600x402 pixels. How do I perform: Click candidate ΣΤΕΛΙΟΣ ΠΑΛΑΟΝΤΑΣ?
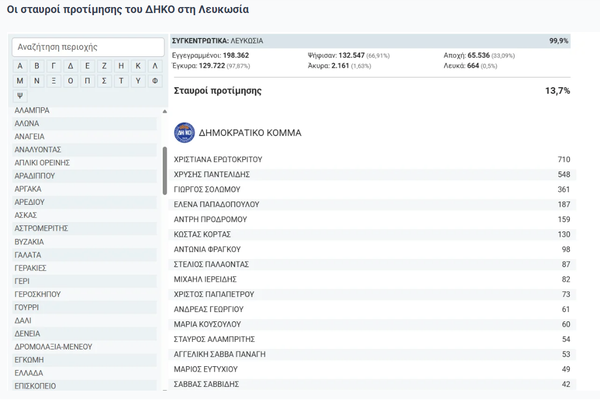pyautogui.click(x=372, y=264)
